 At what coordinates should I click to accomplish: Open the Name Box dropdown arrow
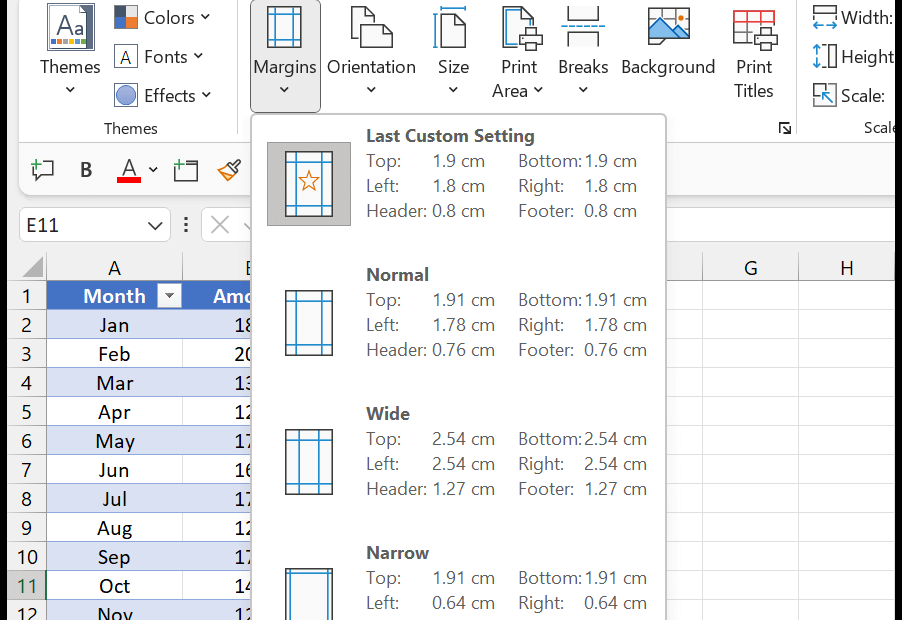[155, 225]
